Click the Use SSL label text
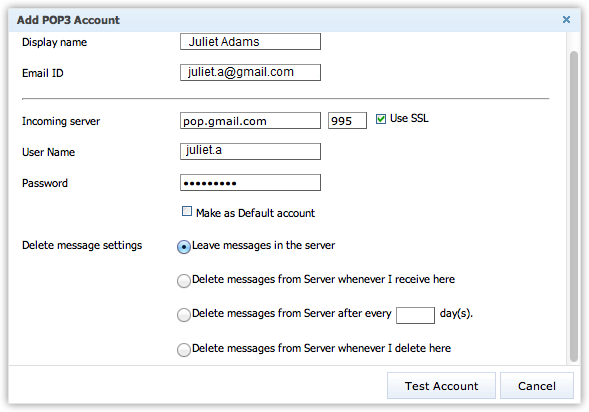Image resolution: width=589 pixels, height=412 pixels. pos(409,118)
